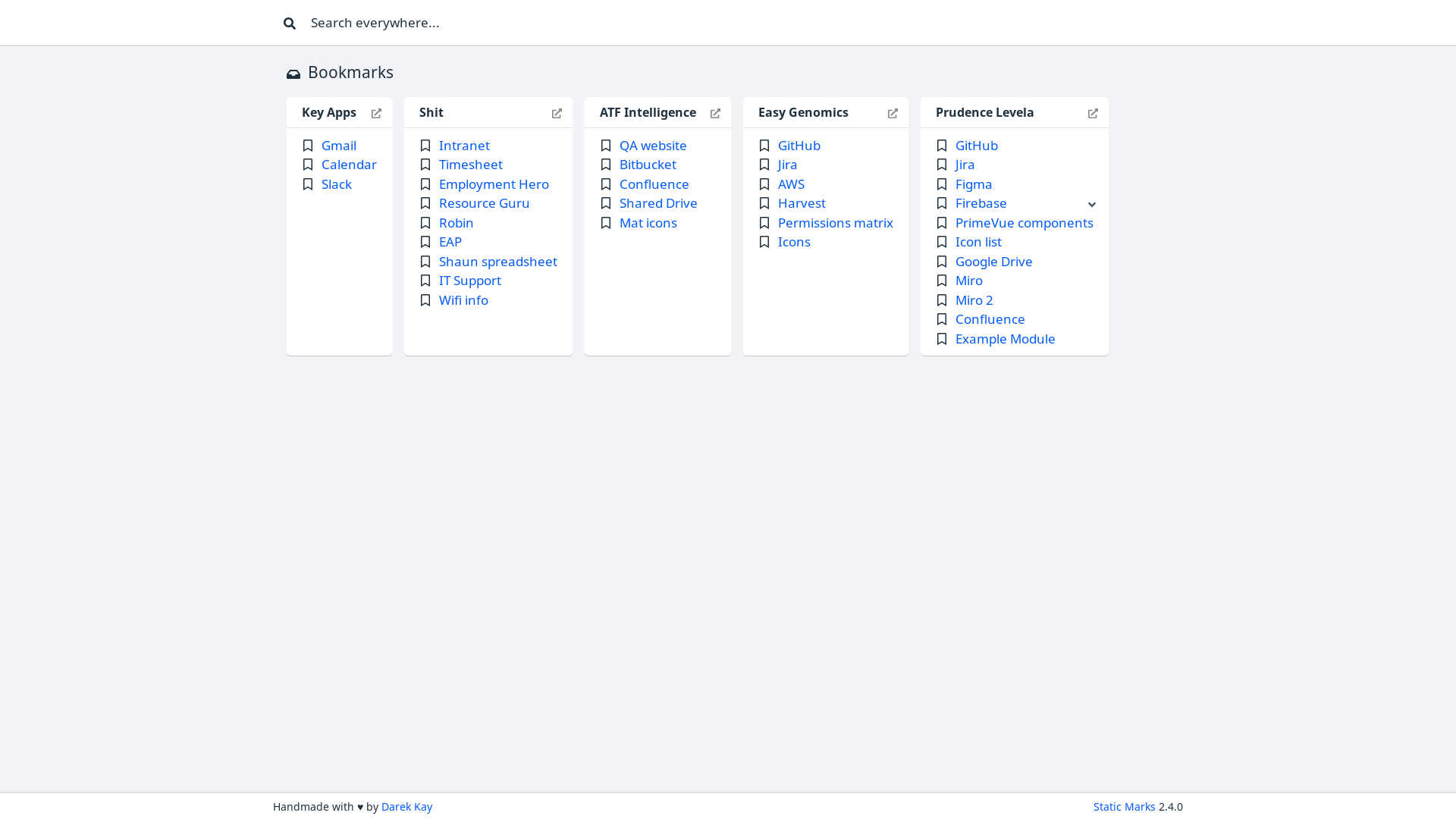This screenshot has width=1456, height=819.
Task: Open the IT Support bookmark
Action: 469,281
